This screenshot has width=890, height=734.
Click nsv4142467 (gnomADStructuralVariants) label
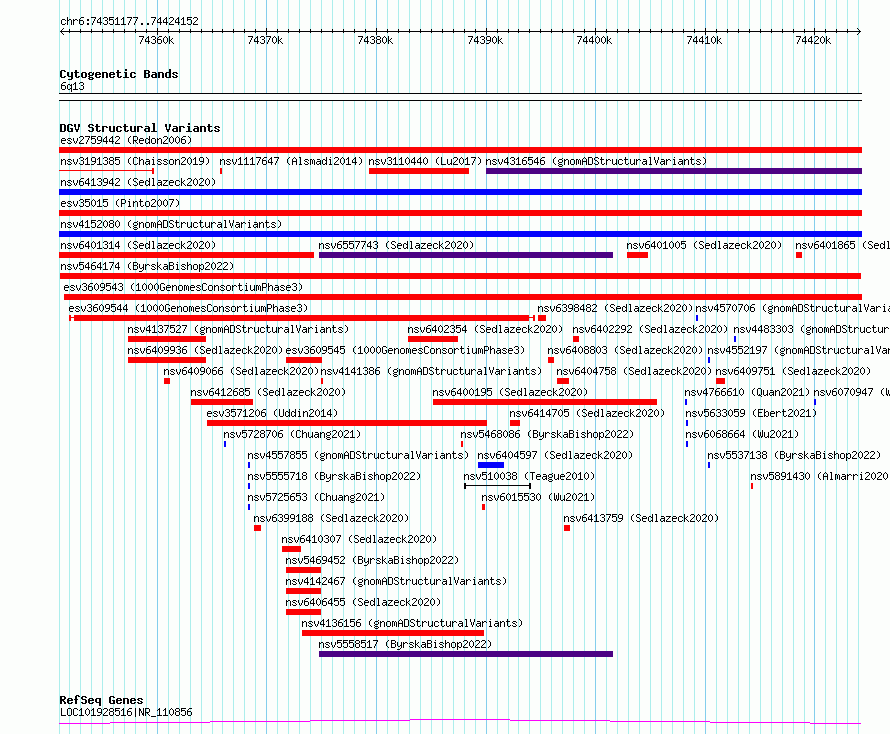click(x=396, y=581)
